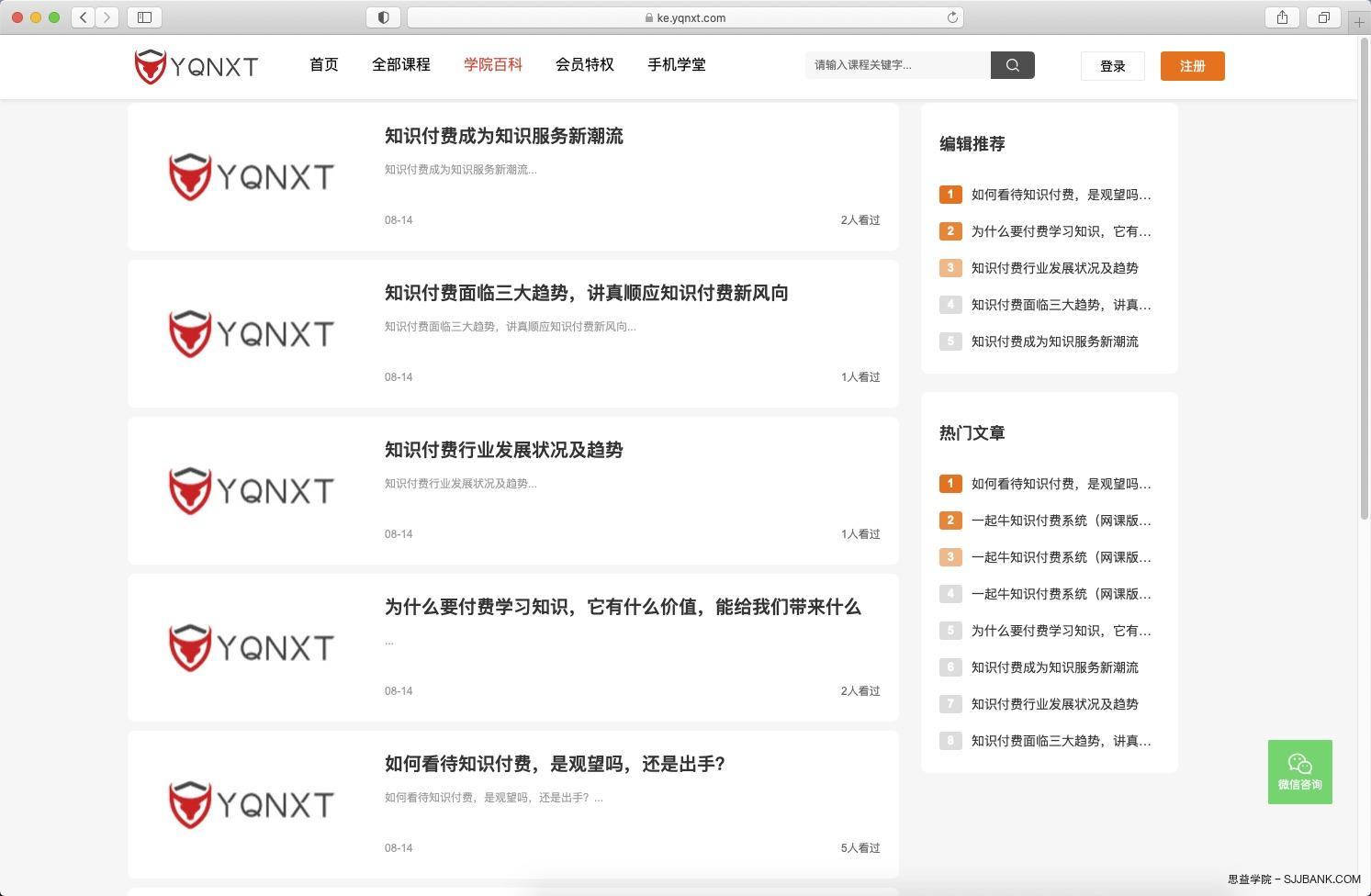Click thumbnail of 知识付费成为知识服务新潮流 article
This screenshot has height=896, width=1371.
(251, 176)
